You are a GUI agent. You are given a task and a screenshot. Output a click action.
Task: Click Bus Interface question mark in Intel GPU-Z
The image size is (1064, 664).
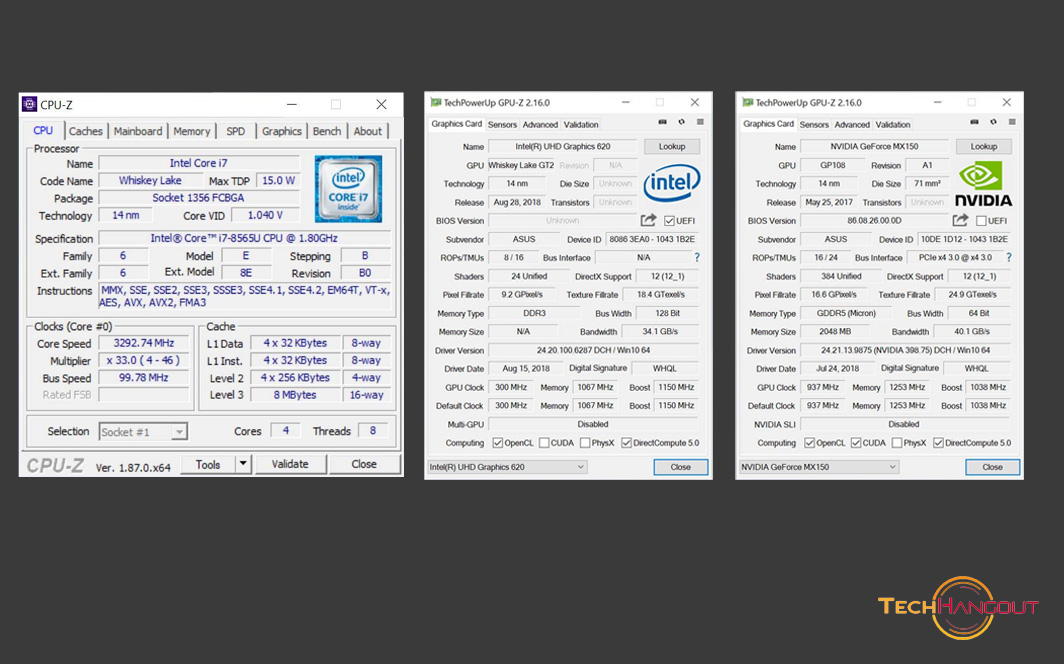(697, 258)
